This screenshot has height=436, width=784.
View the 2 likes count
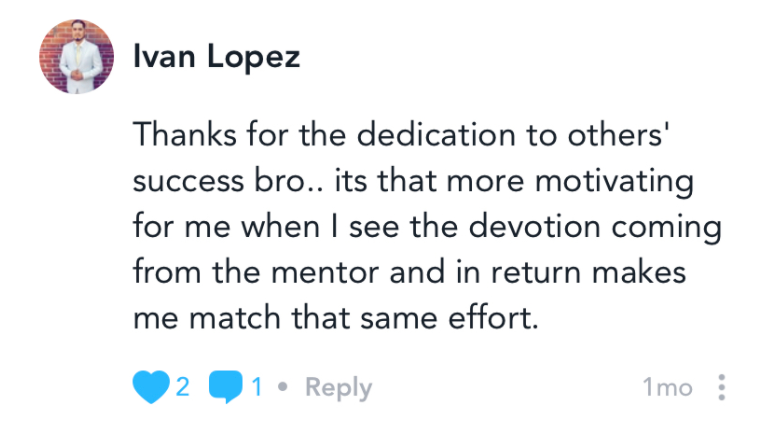tap(182, 387)
